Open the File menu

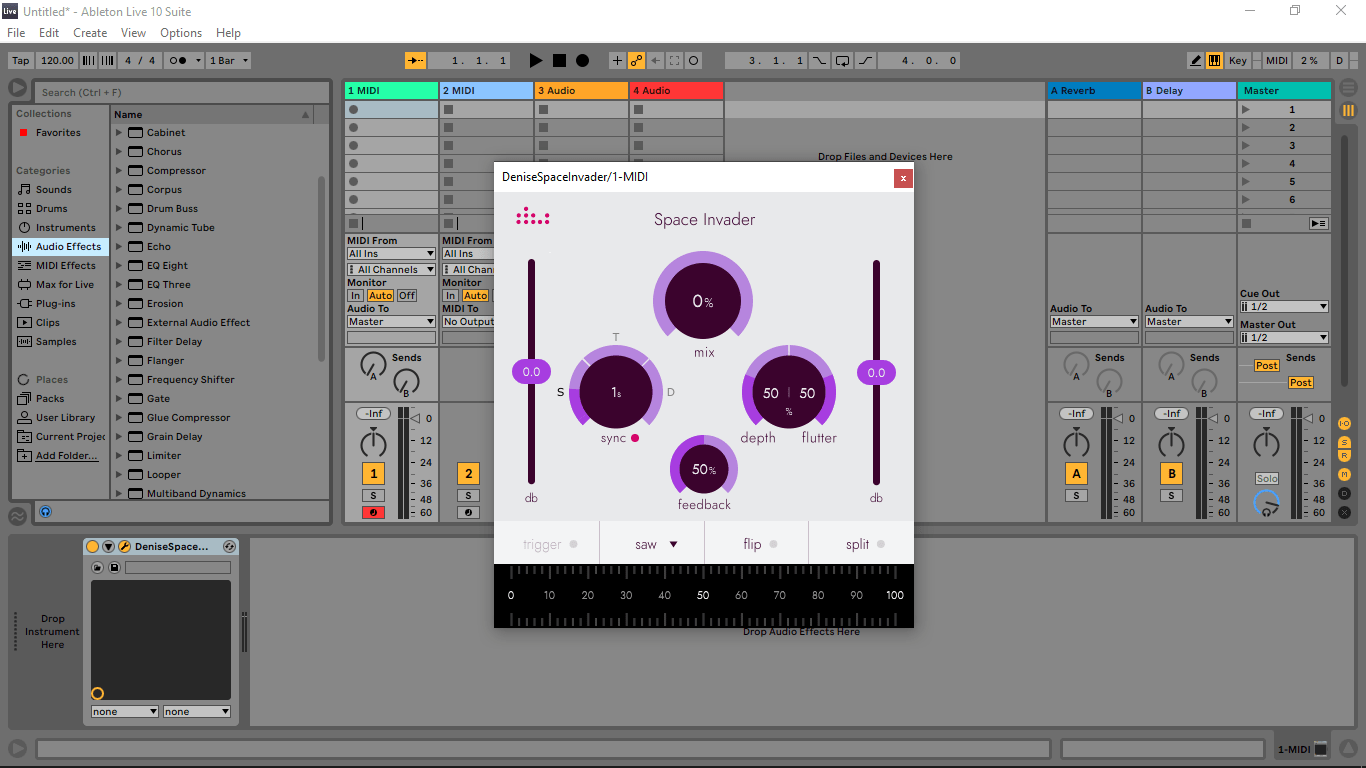[x=16, y=33]
